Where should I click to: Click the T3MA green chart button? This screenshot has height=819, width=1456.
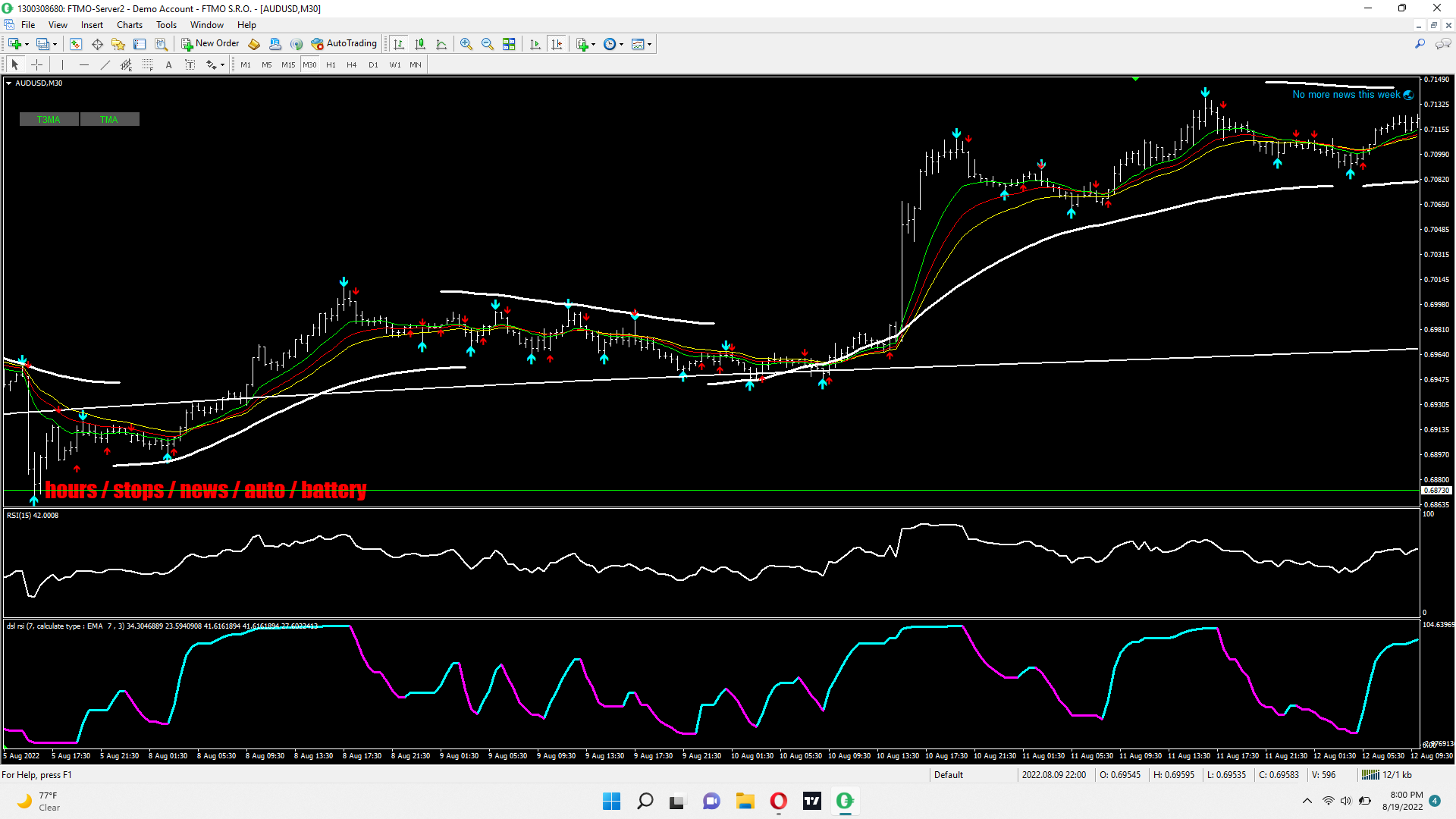(x=49, y=120)
